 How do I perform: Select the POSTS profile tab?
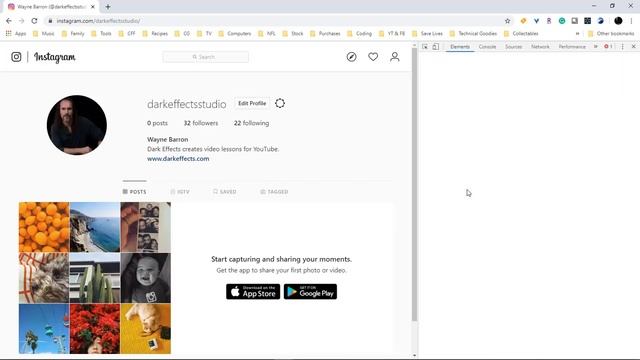(x=134, y=191)
